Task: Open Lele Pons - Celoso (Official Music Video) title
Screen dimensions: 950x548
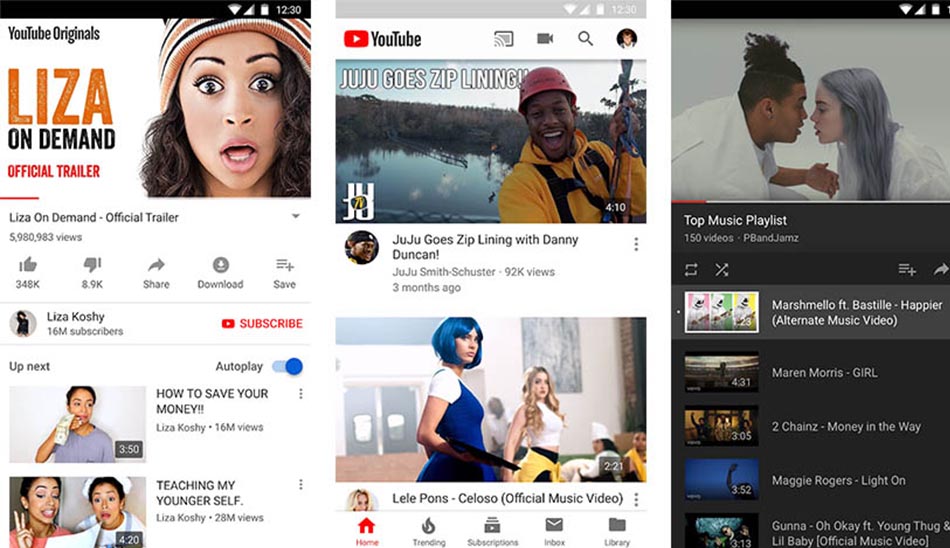Action: click(507, 498)
